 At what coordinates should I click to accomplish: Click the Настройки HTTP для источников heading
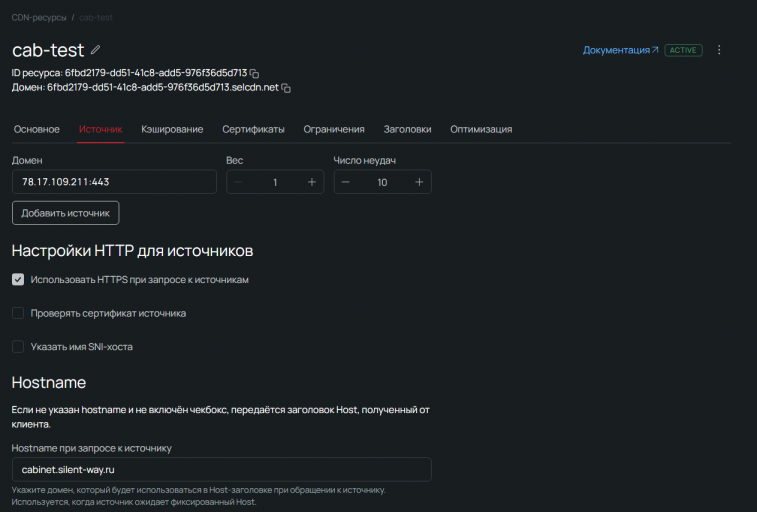coord(132,251)
